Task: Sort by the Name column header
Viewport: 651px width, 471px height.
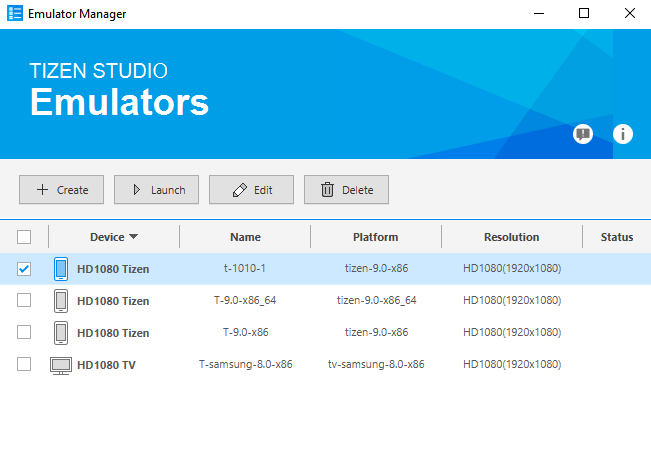Action: coord(245,237)
